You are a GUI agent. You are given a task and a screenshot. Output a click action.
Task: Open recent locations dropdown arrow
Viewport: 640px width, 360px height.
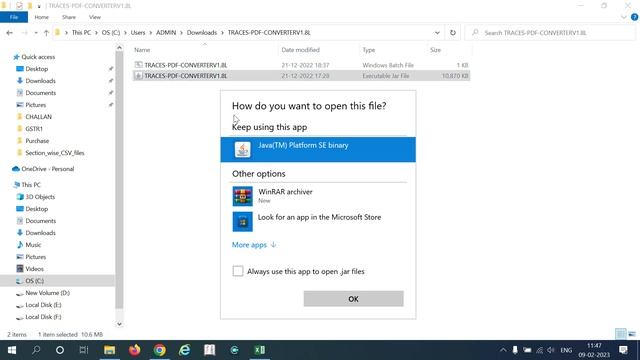[36, 33]
